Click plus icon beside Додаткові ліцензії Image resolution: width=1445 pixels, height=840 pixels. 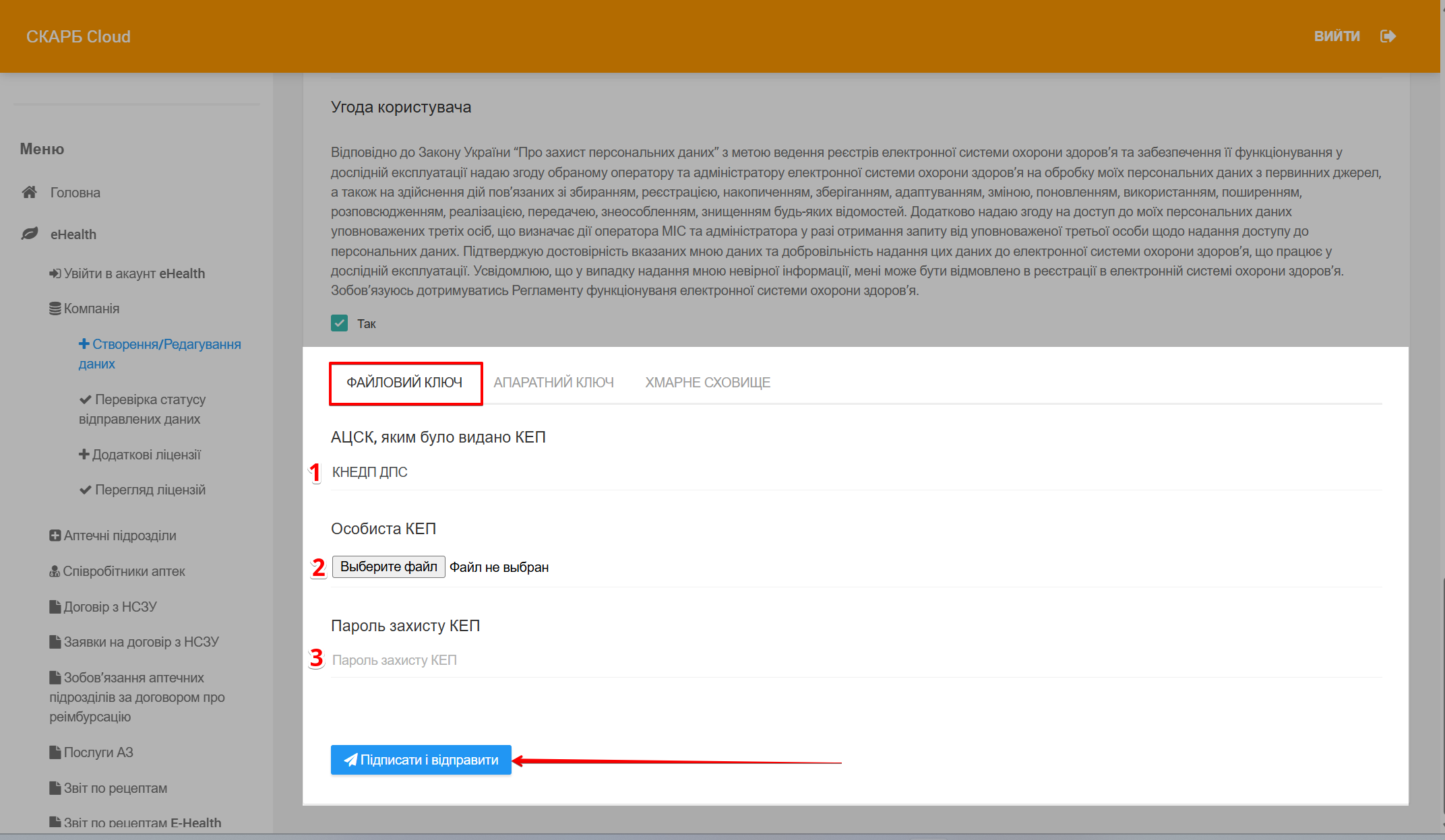(84, 455)
